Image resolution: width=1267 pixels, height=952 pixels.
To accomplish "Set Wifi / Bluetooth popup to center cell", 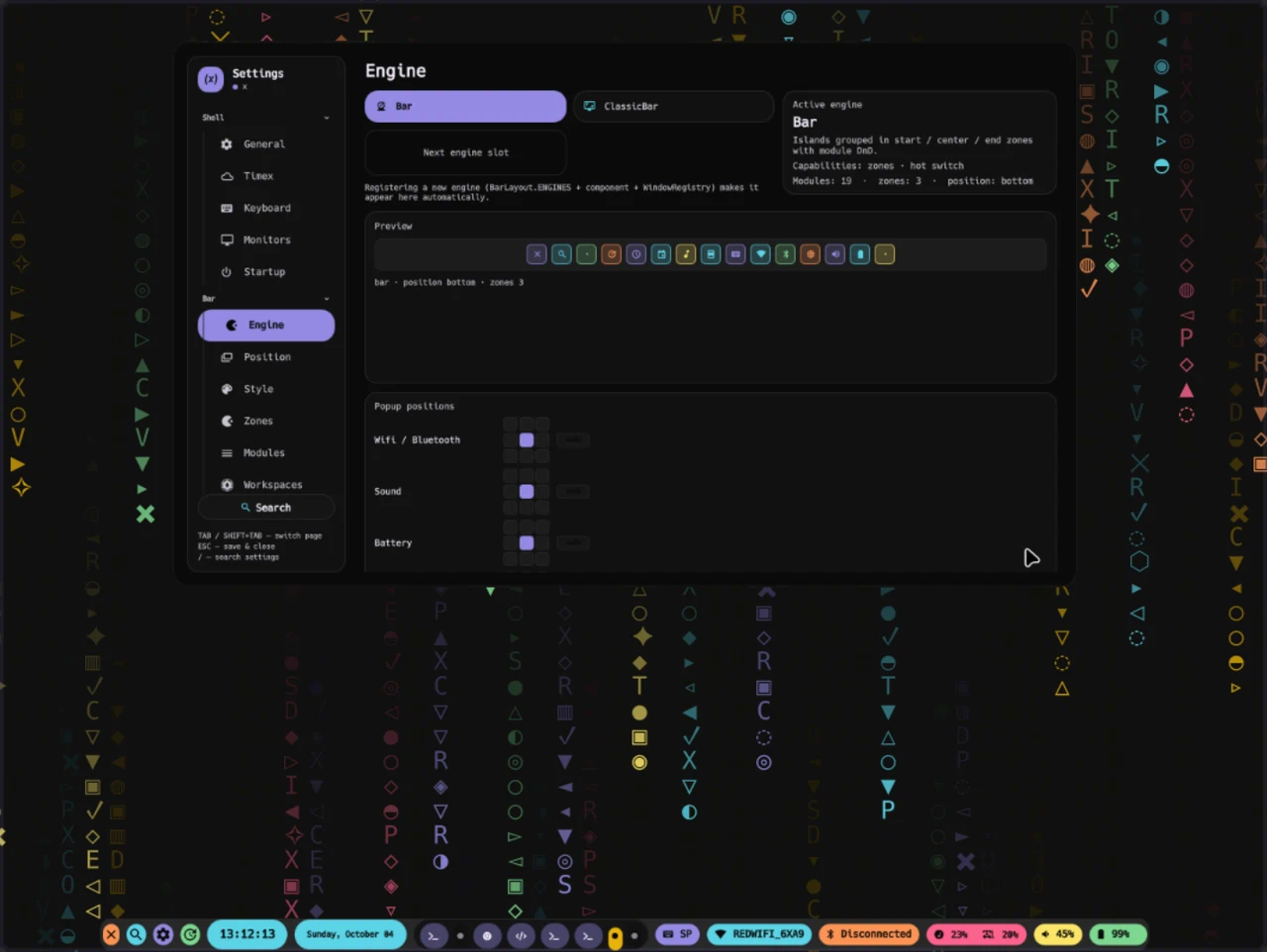I will tap(527, 440).
